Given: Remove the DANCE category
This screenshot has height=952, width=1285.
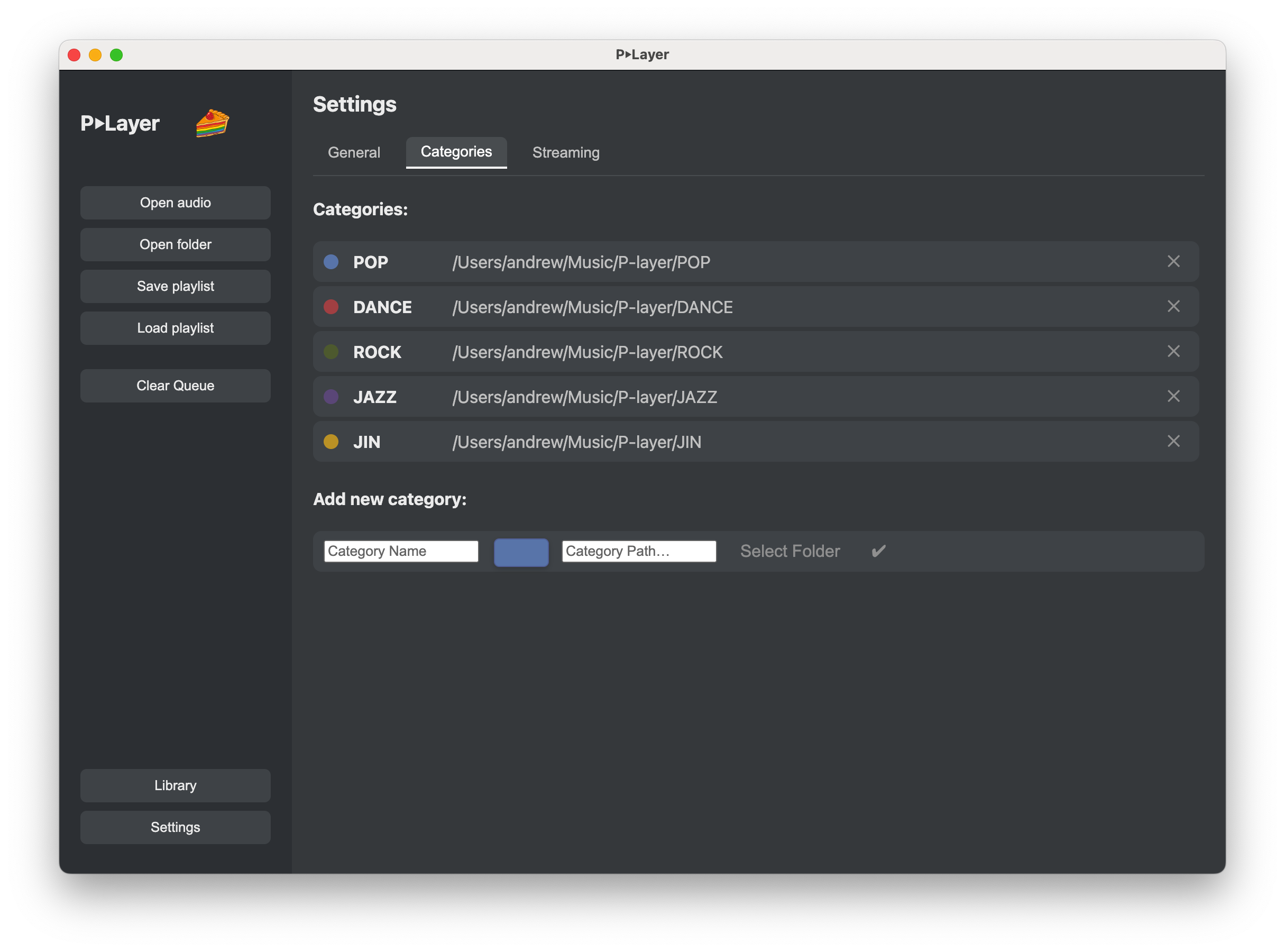Looking at the screenshot, I should (x=1174, y=307).
